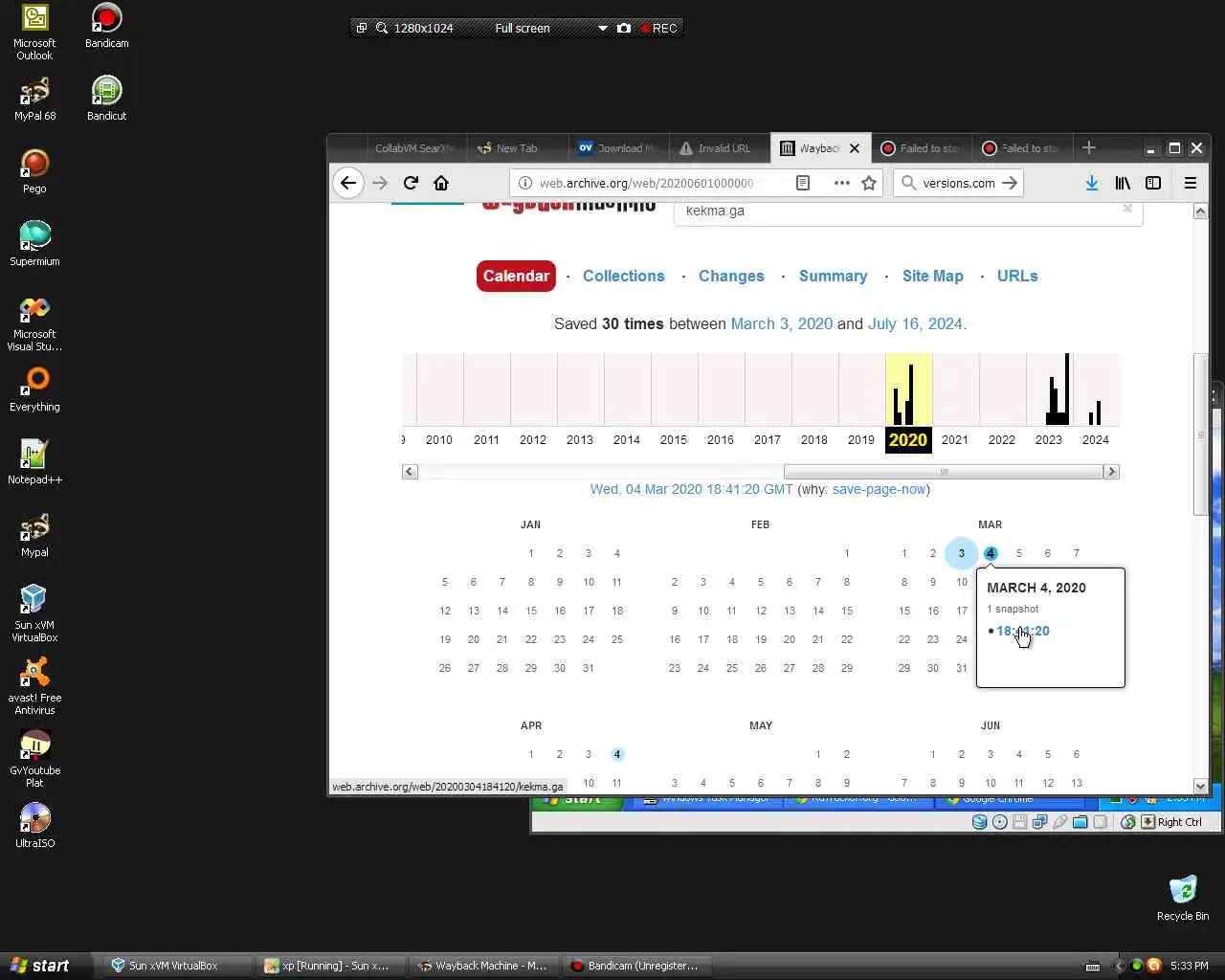Open the Notepad++ desktop icon

[x=34, y=461]
